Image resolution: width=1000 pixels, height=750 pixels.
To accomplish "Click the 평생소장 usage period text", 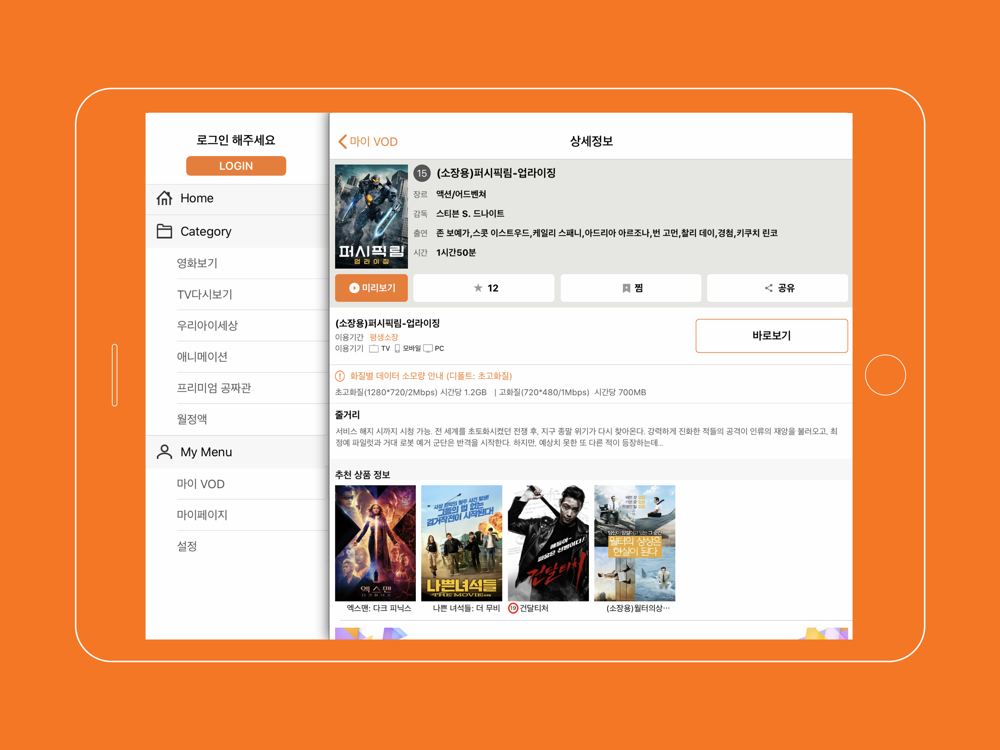I will pos(384,337).
